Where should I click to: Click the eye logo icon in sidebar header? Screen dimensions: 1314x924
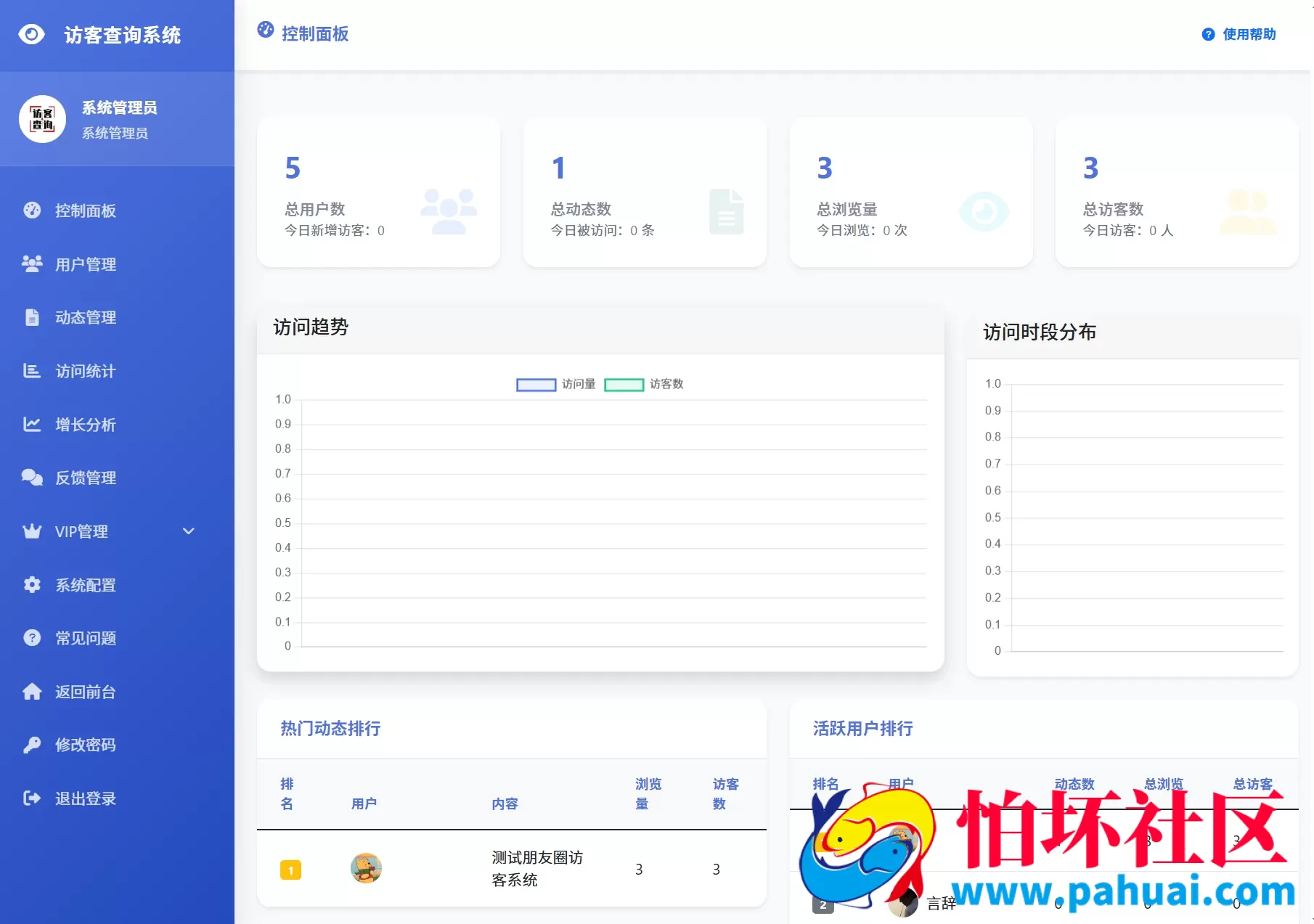tap(31, 34)
